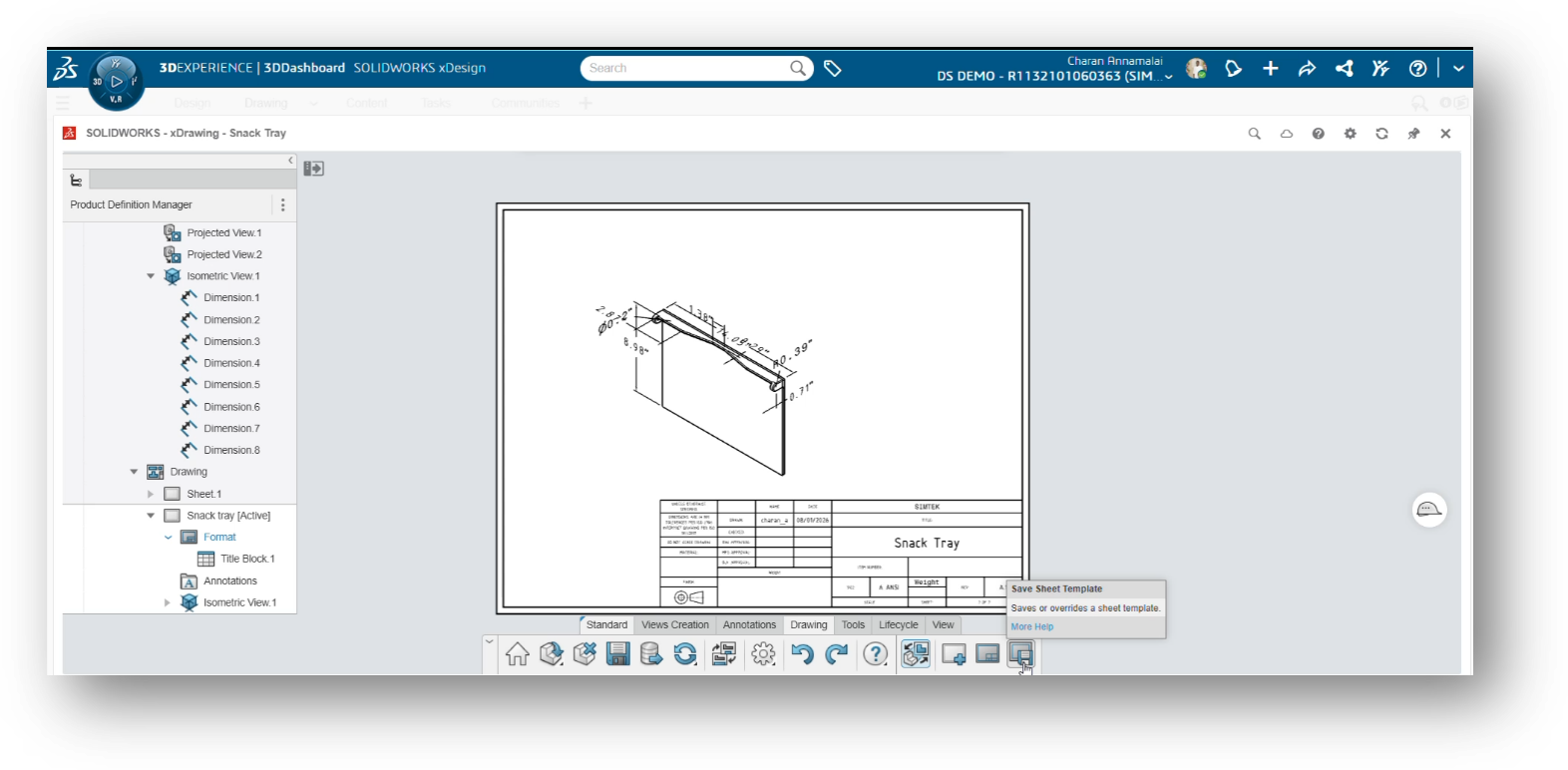
Task: Select Dimension.4 in the tree
Action: click(231, 363)
